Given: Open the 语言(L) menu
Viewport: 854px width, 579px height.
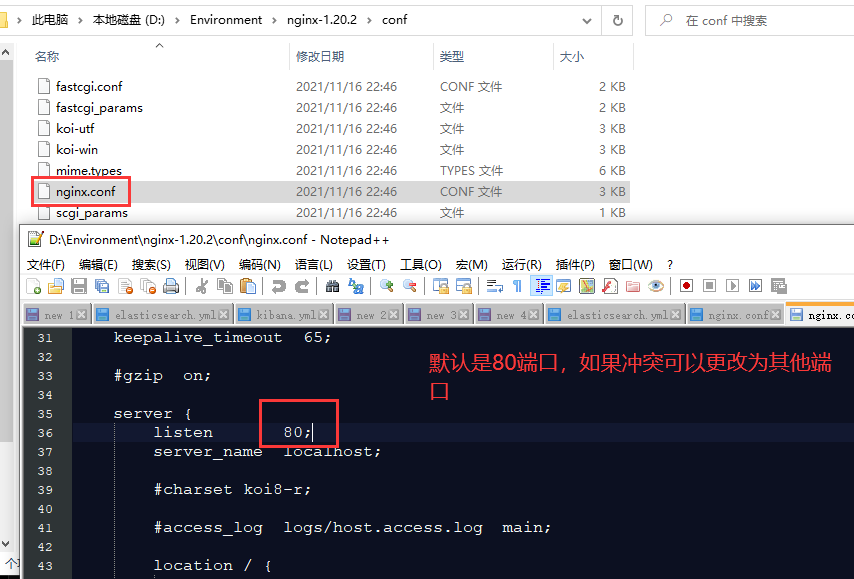Looking at the screenshot, I should point(313,265).
